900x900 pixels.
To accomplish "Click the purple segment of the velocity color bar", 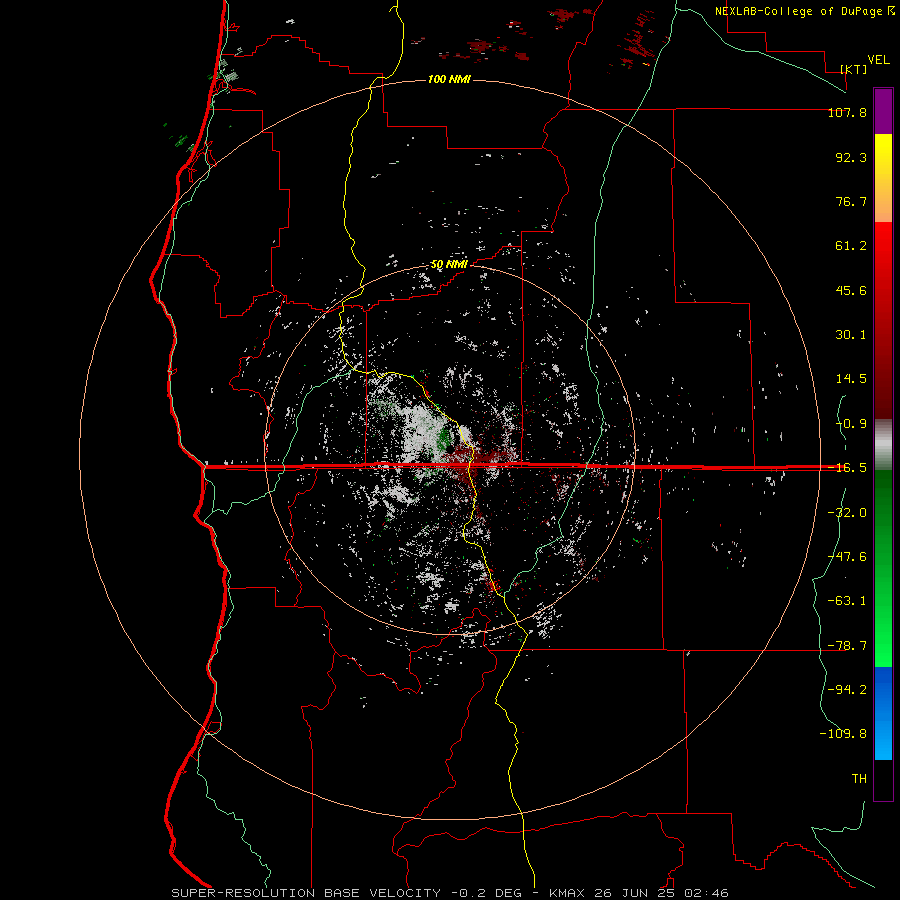I will 883,111.
